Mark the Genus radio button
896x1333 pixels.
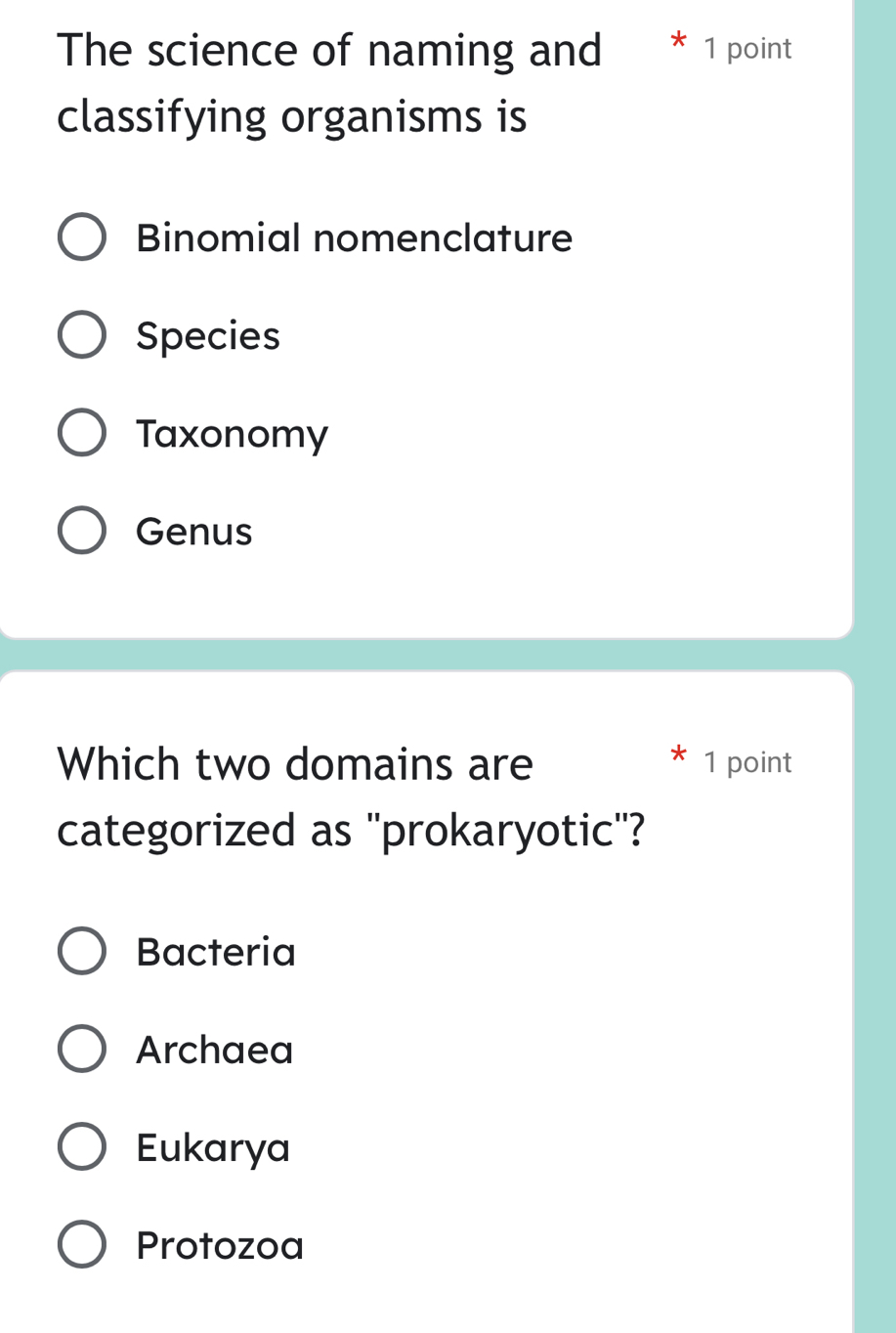82,531
